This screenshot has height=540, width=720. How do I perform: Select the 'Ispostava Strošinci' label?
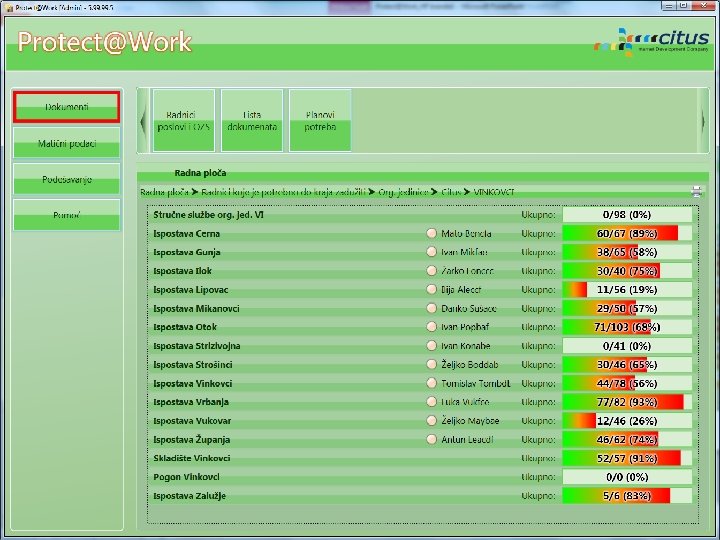pos(193,365)
